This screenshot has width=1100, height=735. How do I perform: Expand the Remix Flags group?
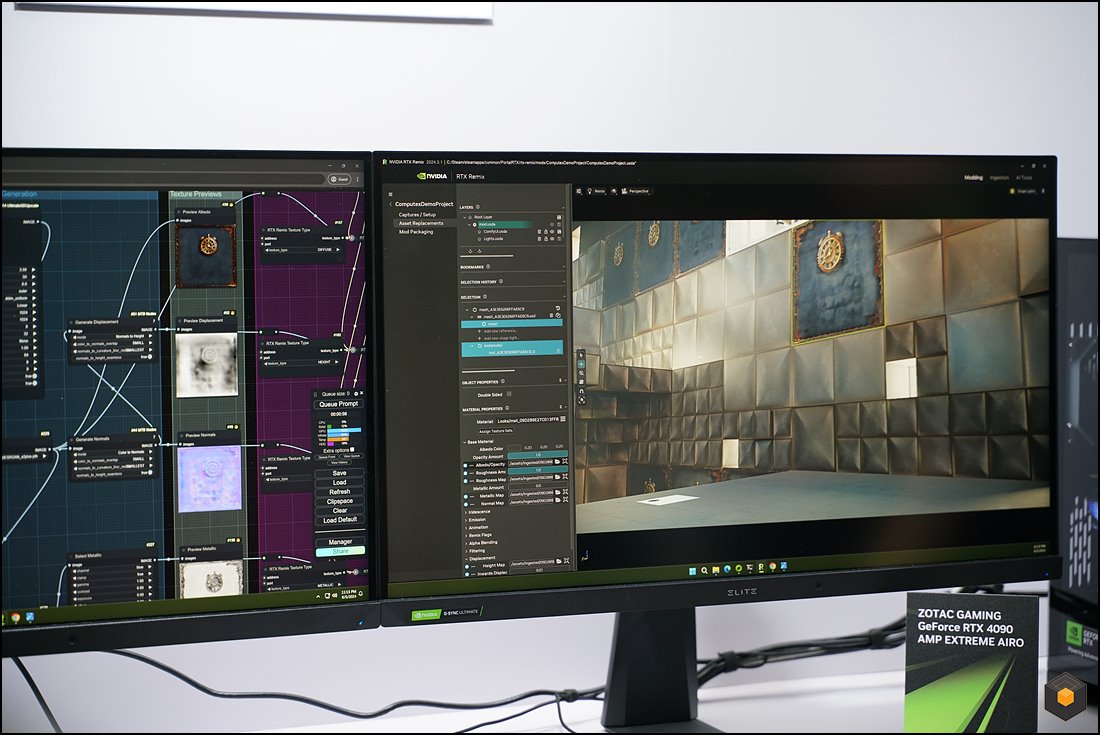click(480, 535)
